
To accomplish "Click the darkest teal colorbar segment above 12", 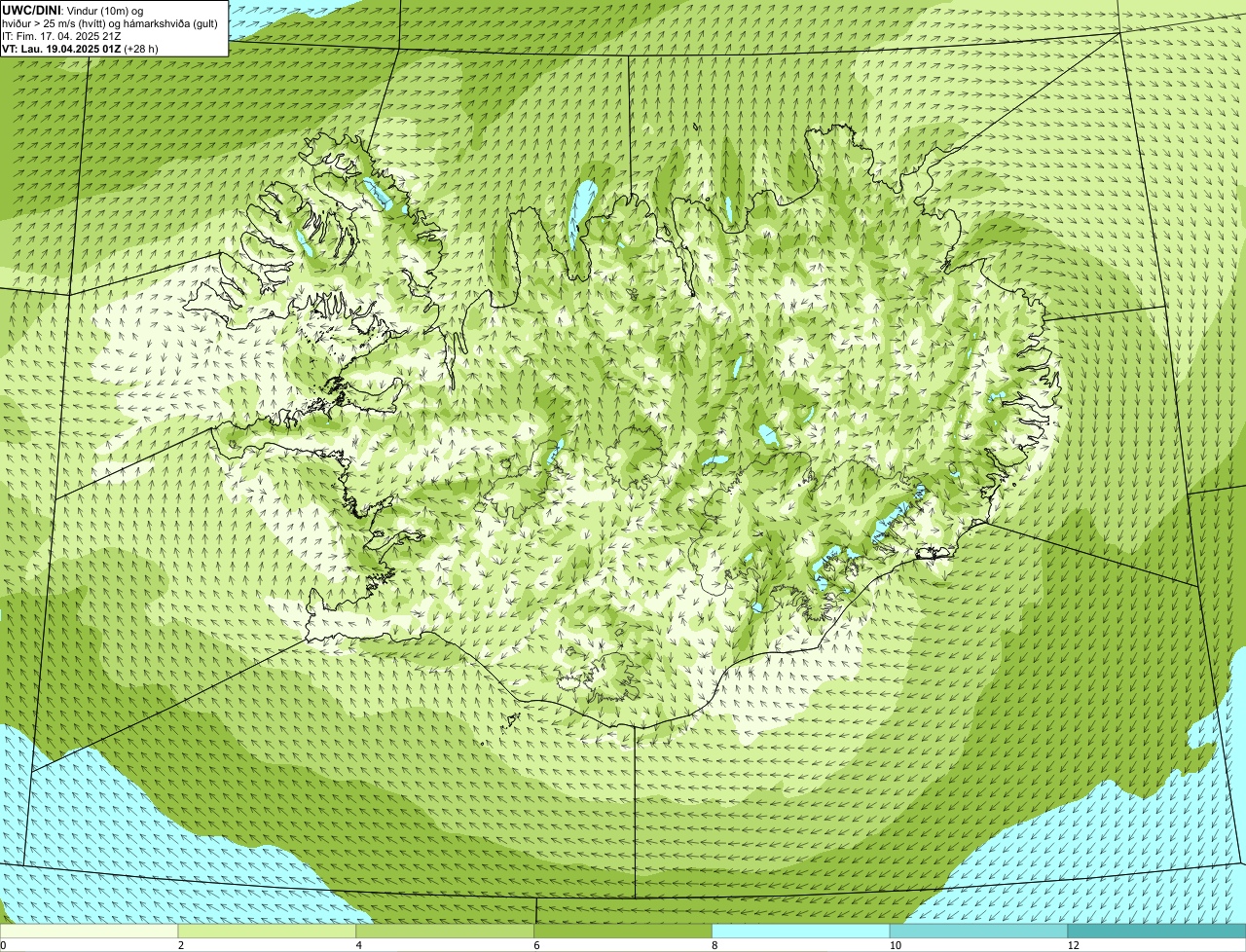I will [x=1157, y=932].
